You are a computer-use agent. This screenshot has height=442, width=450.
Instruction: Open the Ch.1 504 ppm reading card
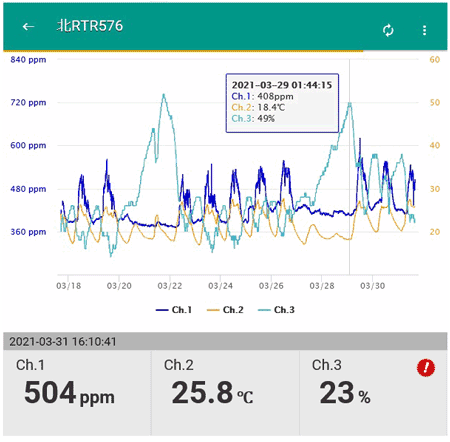point(77,393)
